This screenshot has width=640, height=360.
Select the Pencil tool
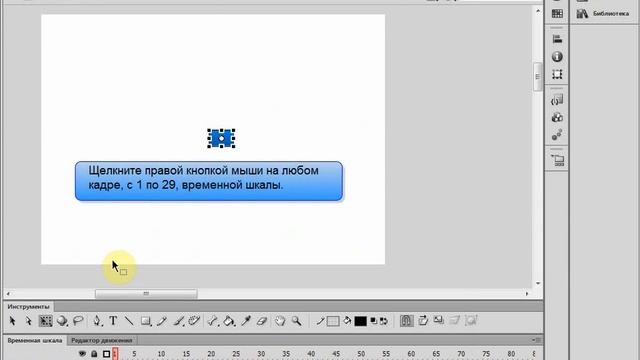[162, 321]
